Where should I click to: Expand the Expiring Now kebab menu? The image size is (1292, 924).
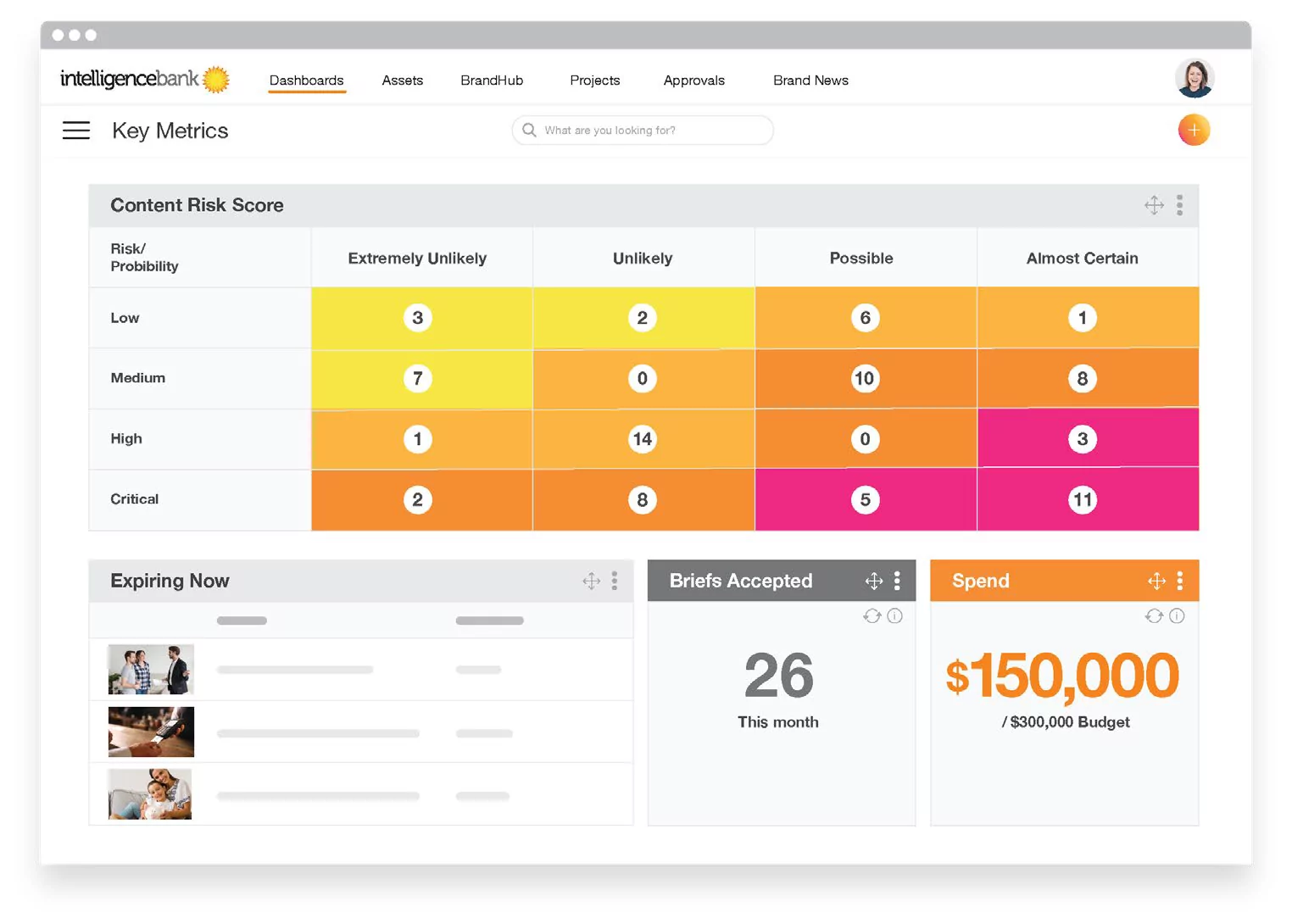(x=615, y=581)
